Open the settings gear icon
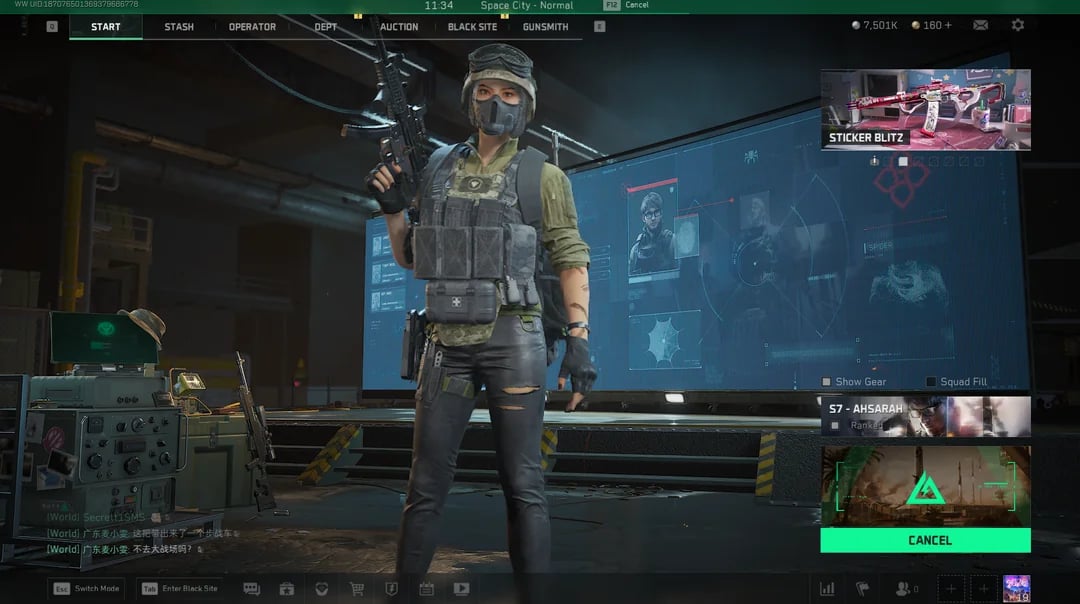This screenshot has width=1080, height=604. pyautogui.click(x=1017, y=25)
